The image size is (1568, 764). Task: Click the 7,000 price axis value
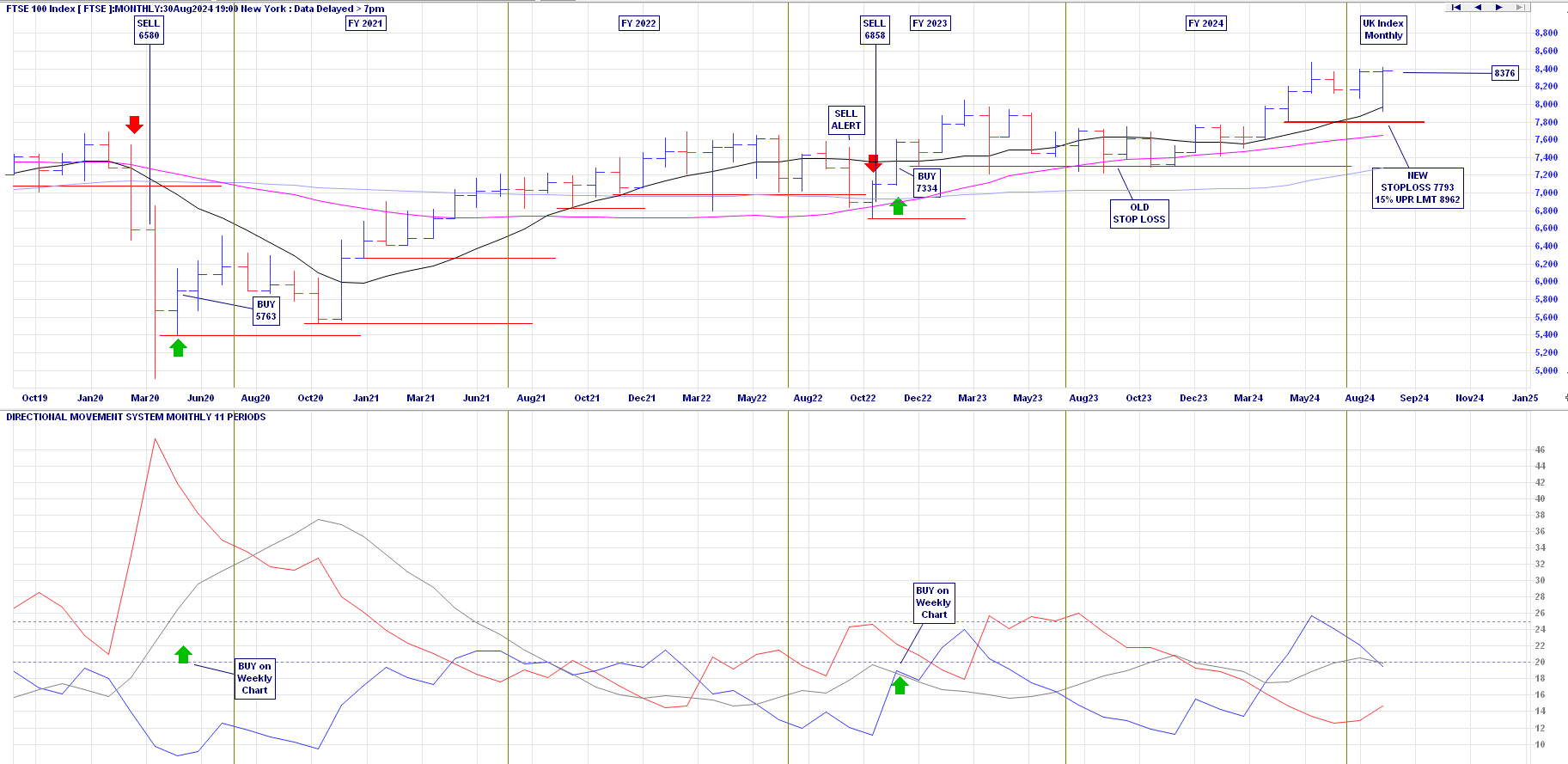1546,193
